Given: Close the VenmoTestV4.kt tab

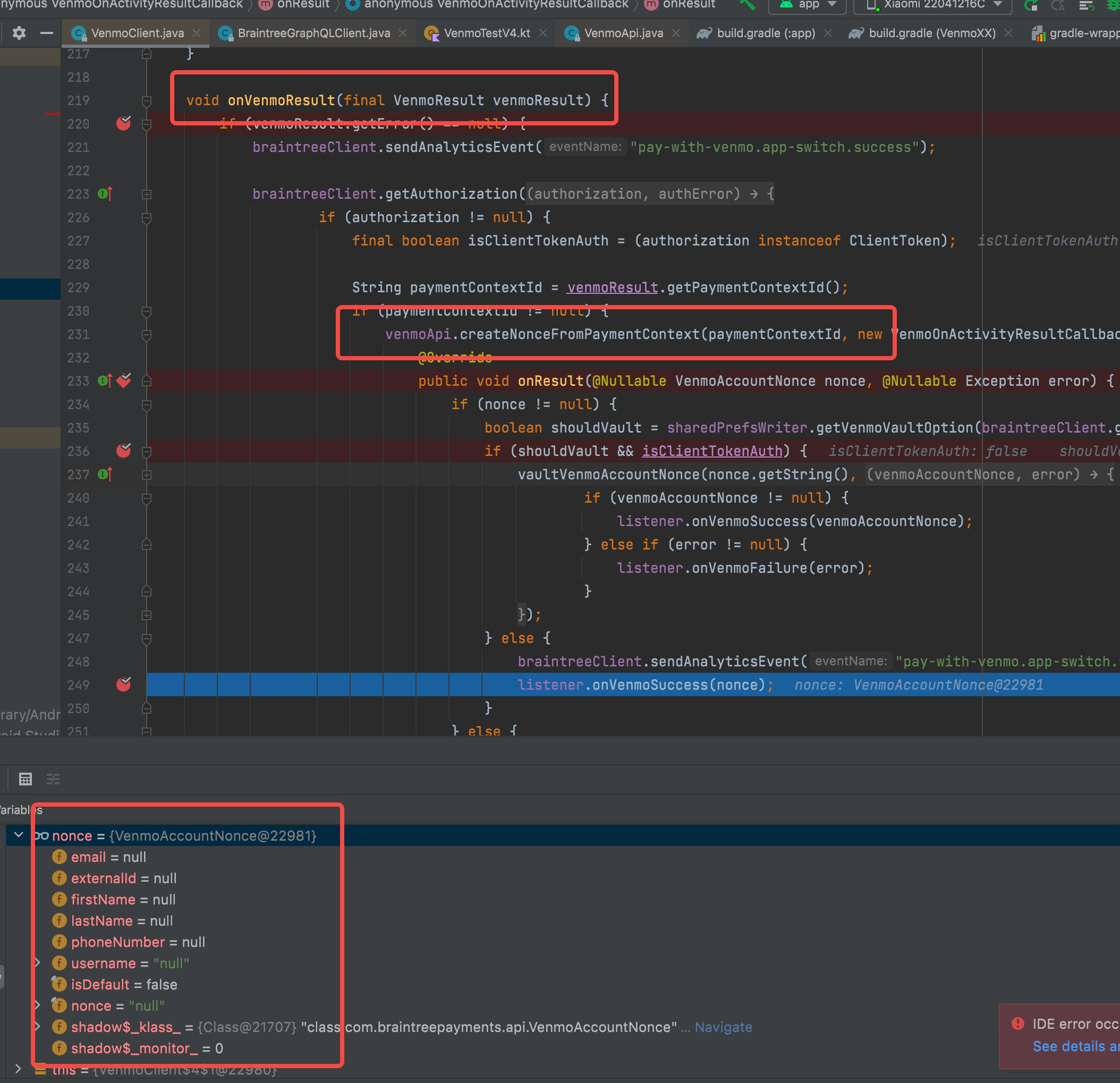Looking at the screenshot, I should [543, 33].
